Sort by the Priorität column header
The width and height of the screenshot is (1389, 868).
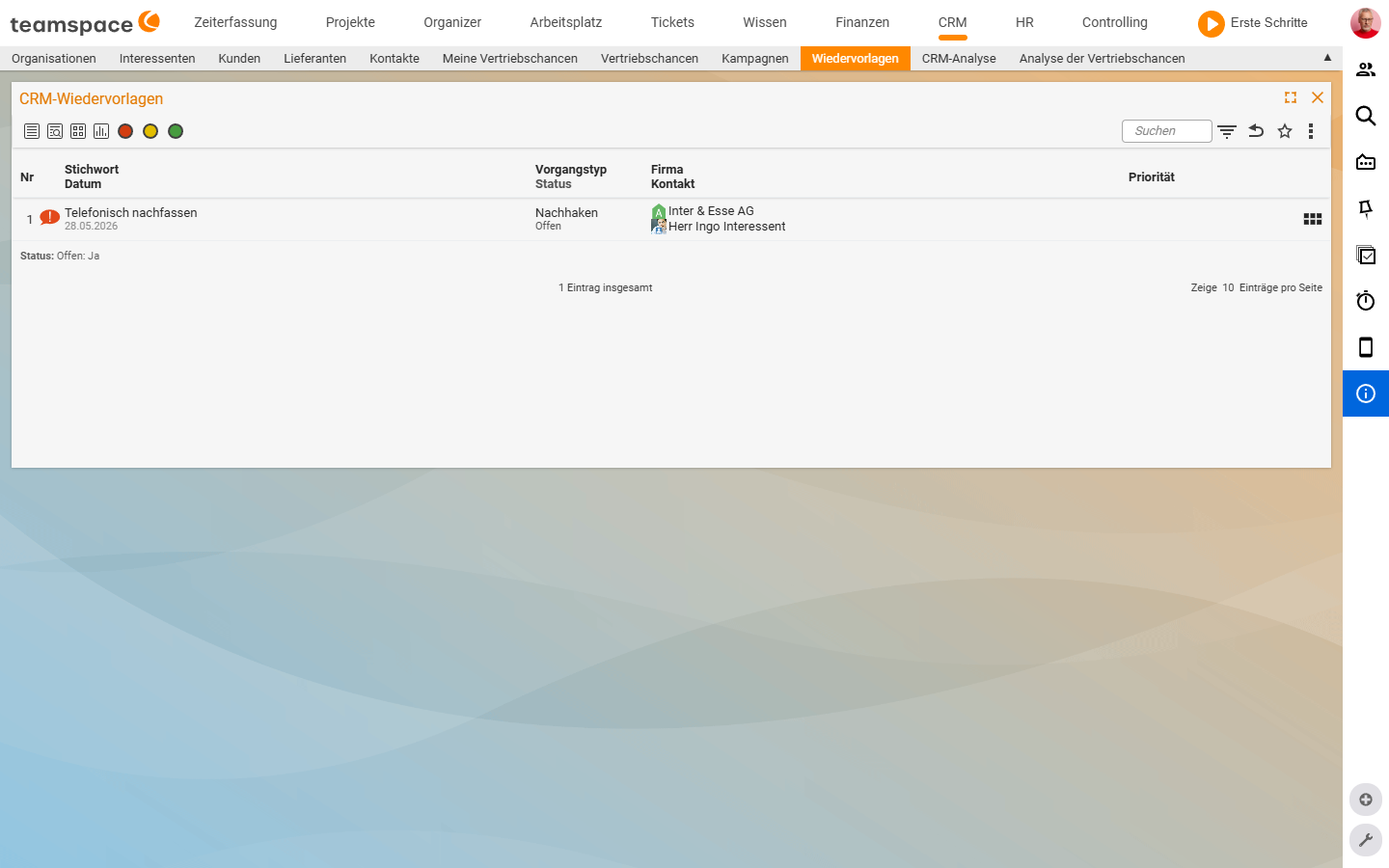1152,176
